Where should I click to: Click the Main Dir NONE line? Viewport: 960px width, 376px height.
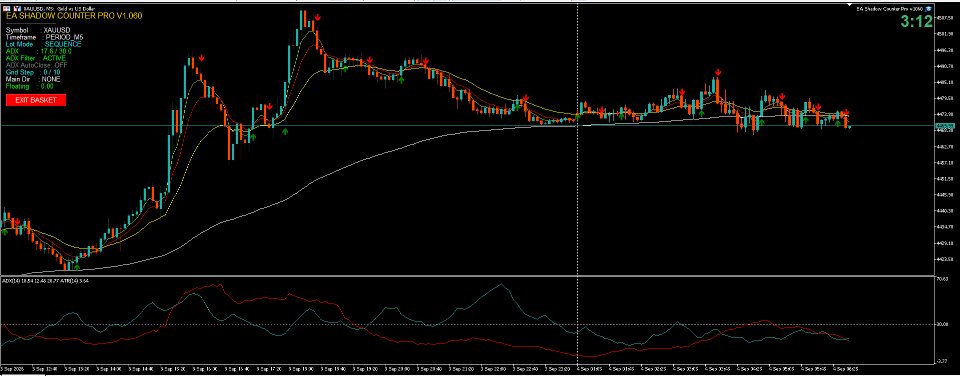click(32, 79)
